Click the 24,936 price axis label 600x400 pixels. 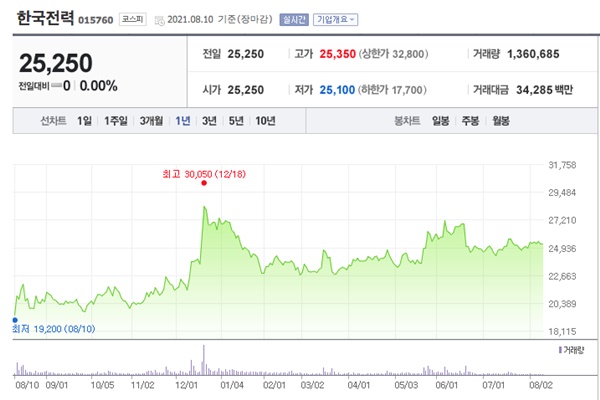[562, 249]
